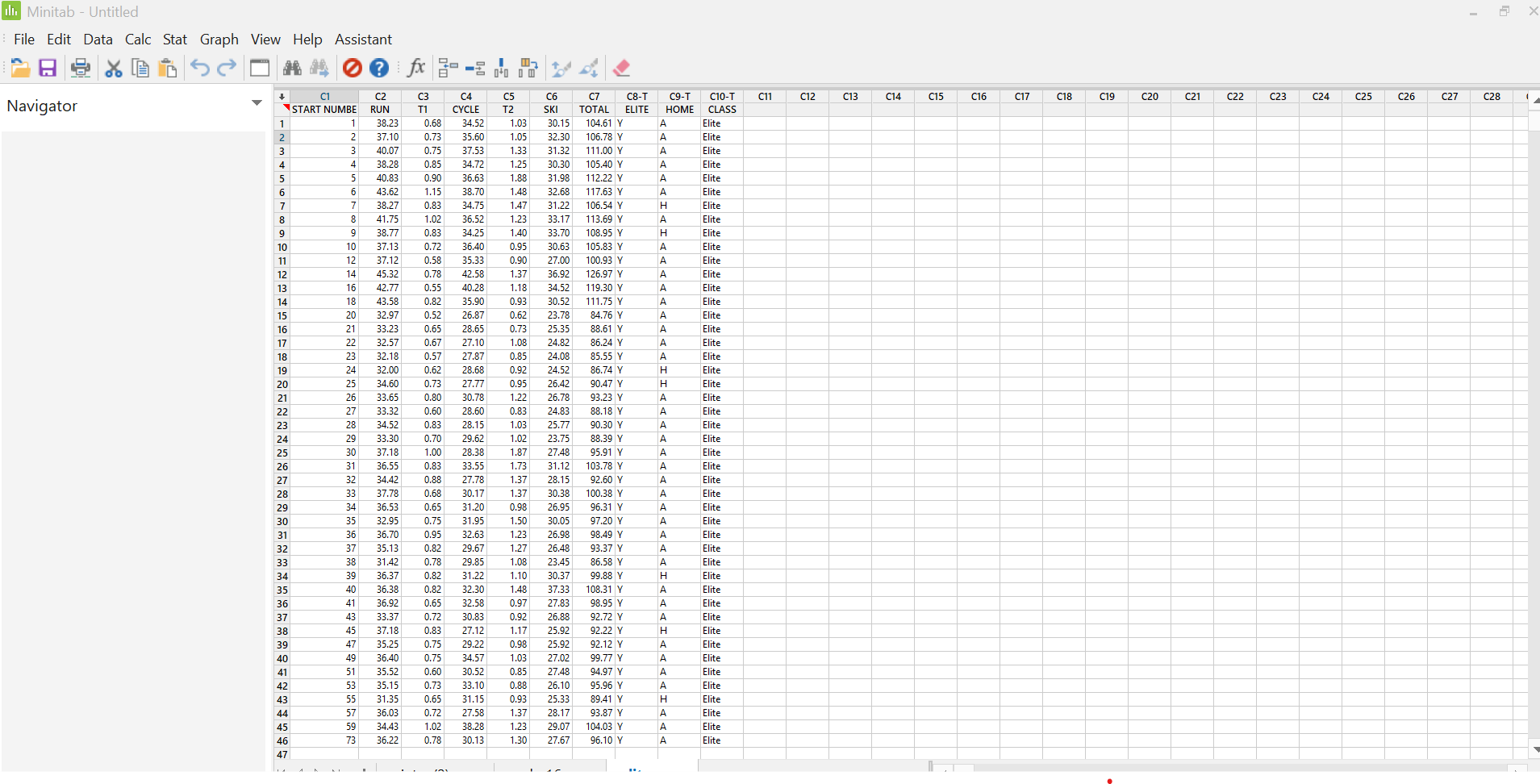The image size is (1540, 784).
Task: Expand the Assistant menu
Action: click(362, 40)
